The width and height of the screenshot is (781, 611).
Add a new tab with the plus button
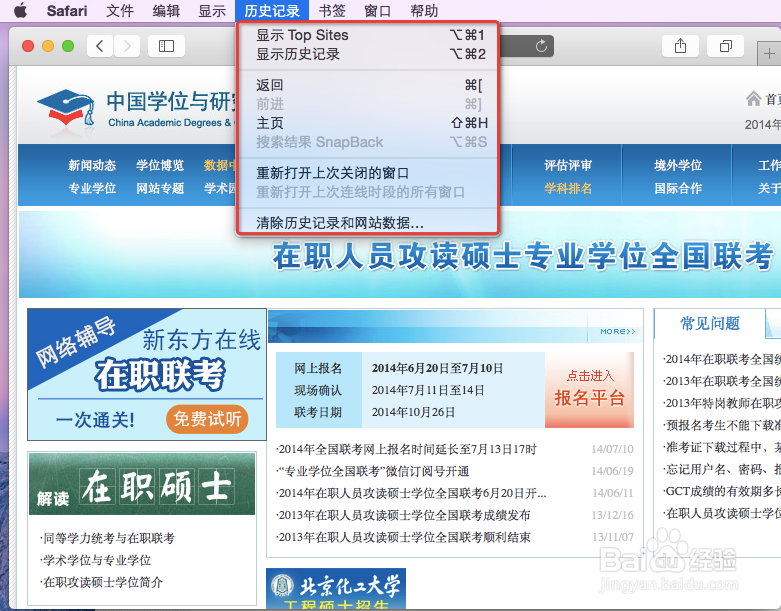pyautogui.click(x=769, y=53)
